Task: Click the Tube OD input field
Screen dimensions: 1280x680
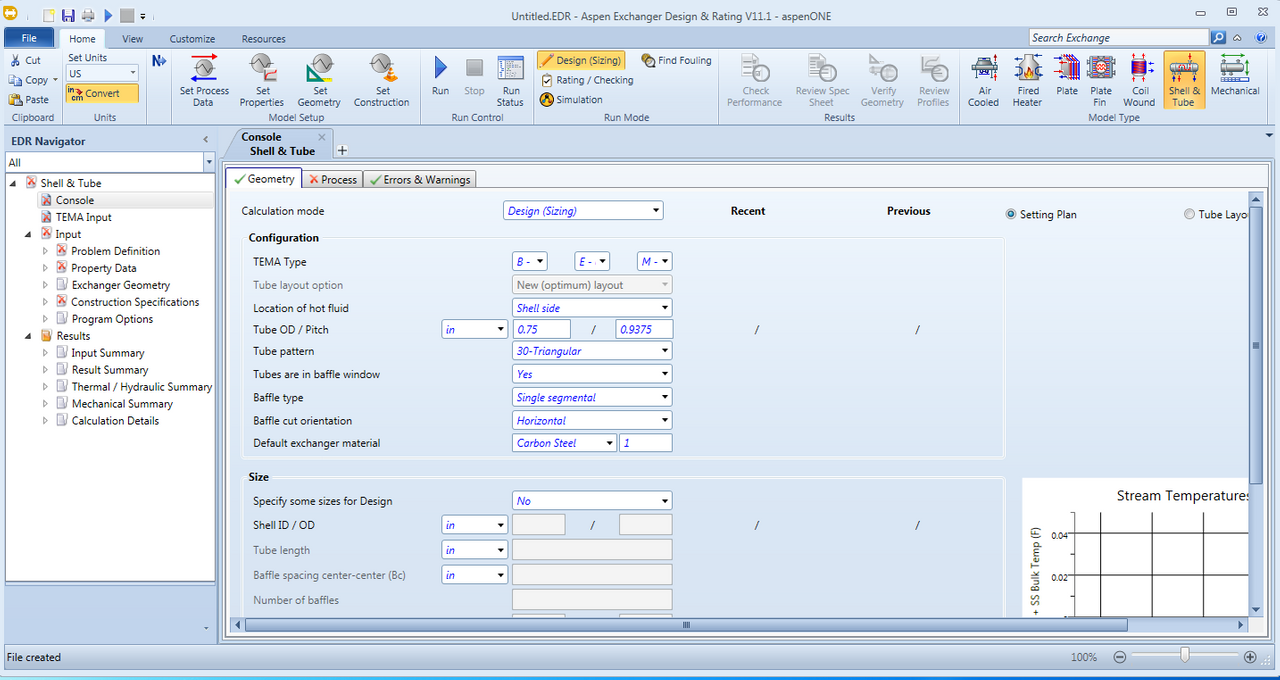Action: click(x=541, y=329)
